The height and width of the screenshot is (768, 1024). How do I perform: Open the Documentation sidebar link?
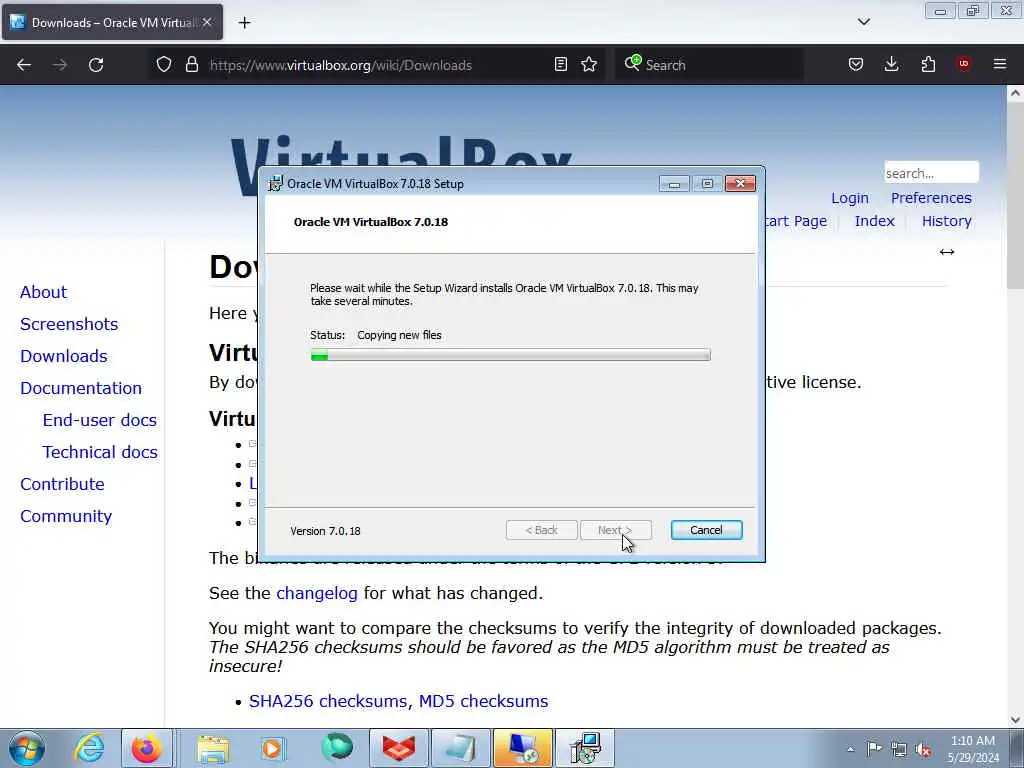(80, 388)
